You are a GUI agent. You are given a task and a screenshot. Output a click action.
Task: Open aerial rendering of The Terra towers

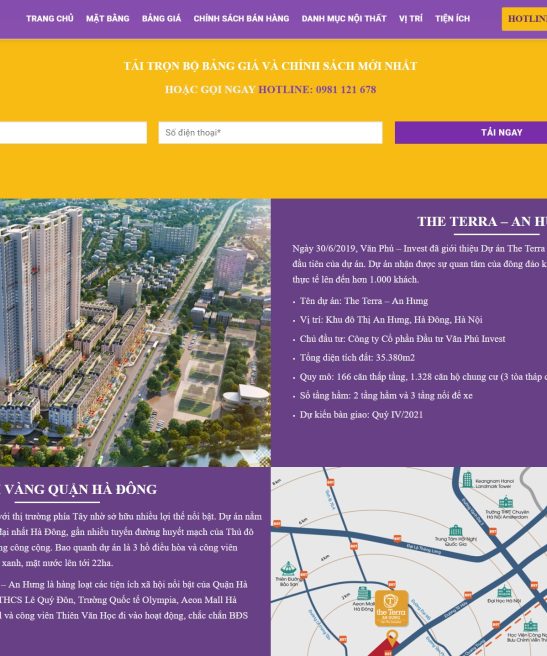[x=135, y=333]
